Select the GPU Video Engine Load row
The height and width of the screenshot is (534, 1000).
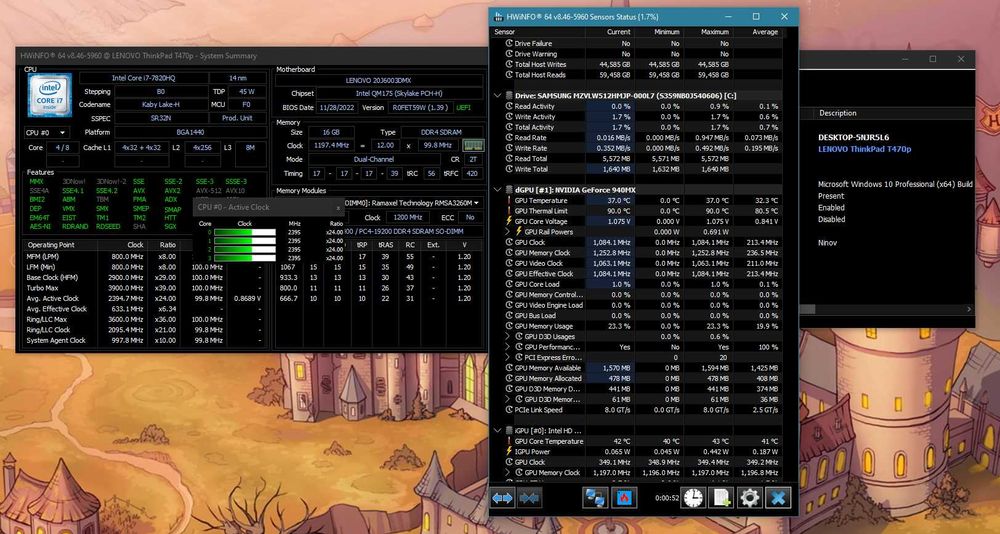tap(636, 305)
